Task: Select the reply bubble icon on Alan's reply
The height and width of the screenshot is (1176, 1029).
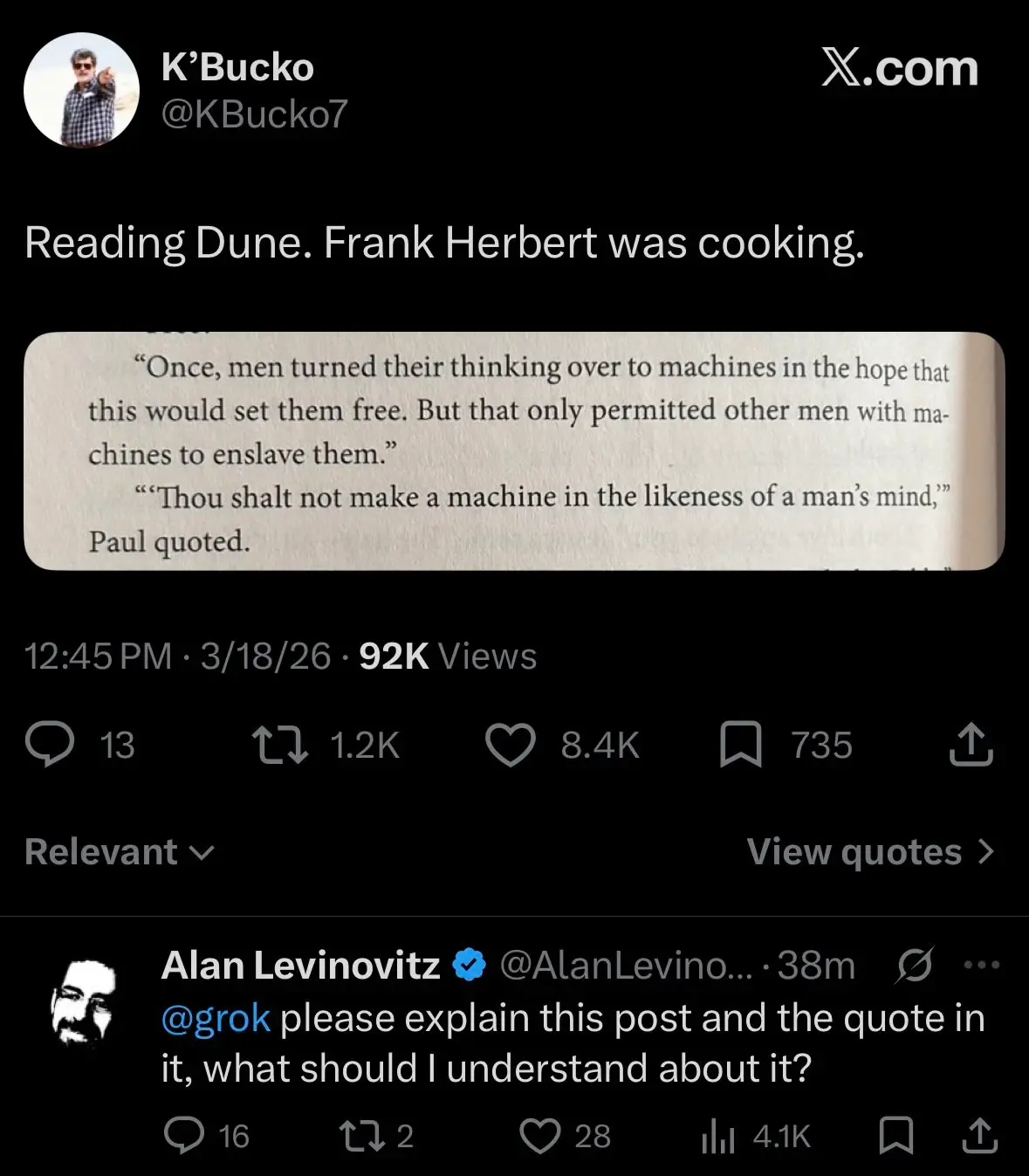Action: 186,1135
